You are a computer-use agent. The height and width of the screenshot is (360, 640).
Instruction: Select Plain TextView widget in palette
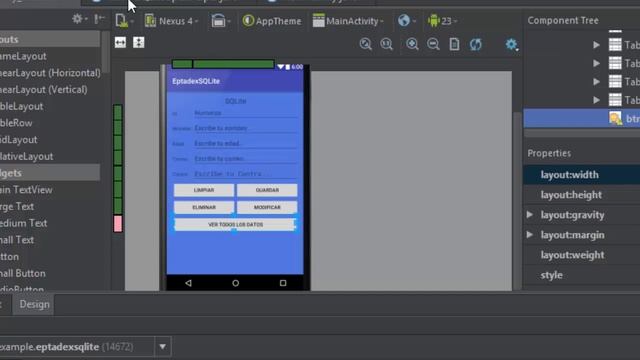pos(26,190)
